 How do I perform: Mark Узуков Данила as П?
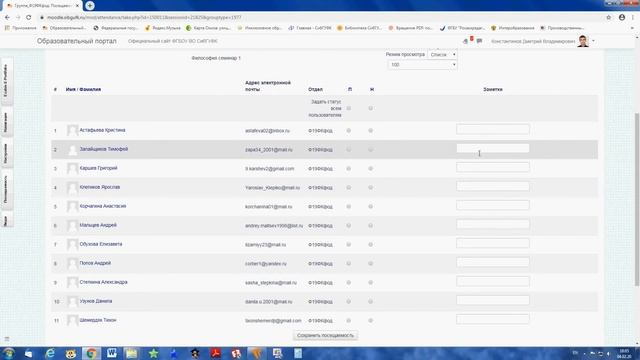[349, 302]
